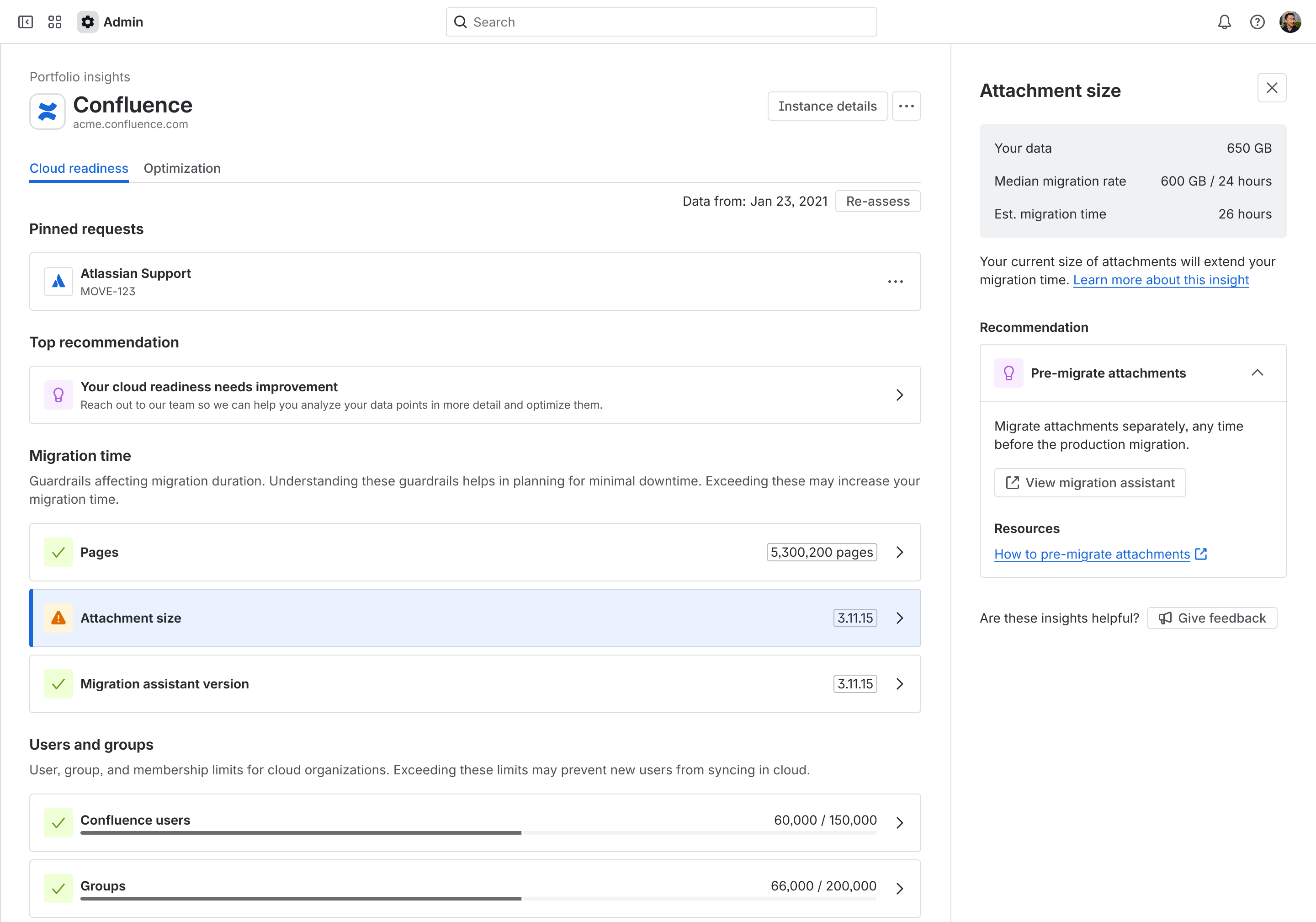Collapse the Pre-migrate attachments recommendation
This screenshot has width=1316, height=922.
pos(1258,373)
